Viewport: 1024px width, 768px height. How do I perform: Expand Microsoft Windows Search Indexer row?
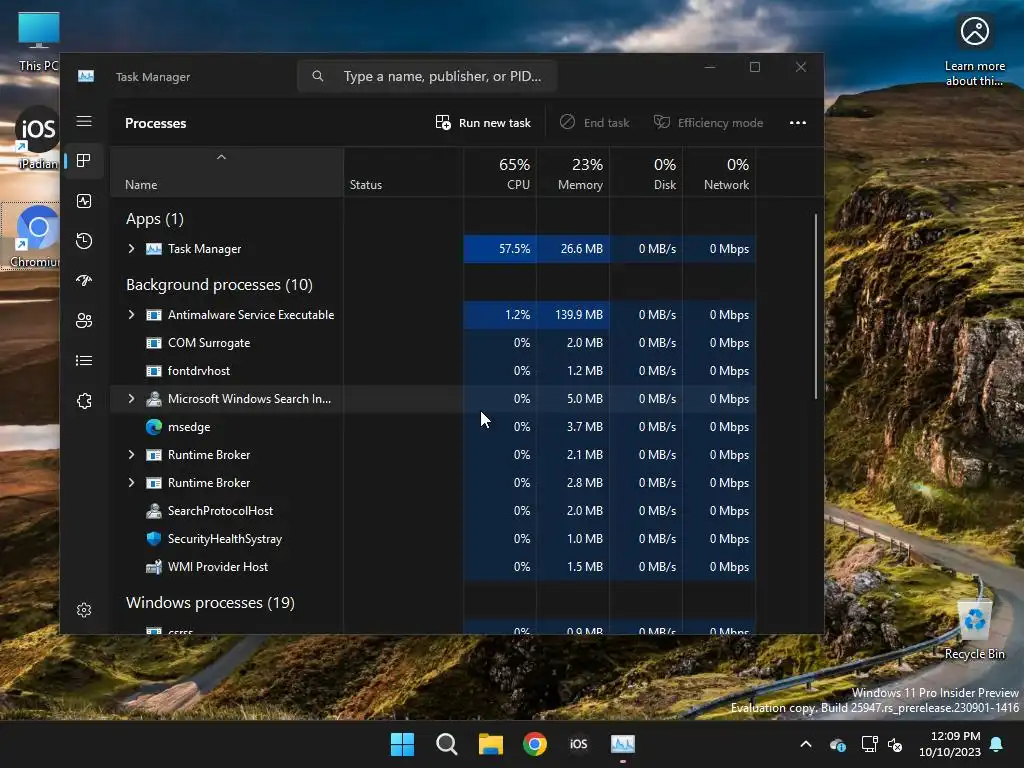131,399
